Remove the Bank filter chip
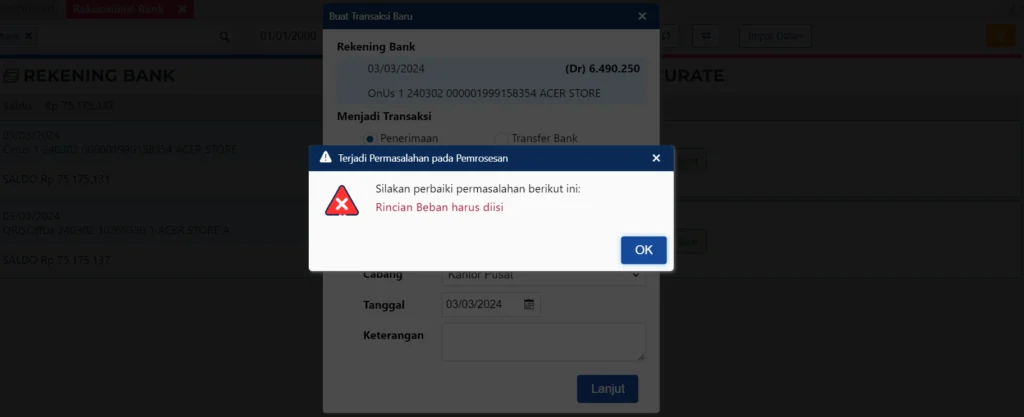Image resolution: width=1024 pixels, height=417 pixels. pyautogui.click(x=28, y=36)
